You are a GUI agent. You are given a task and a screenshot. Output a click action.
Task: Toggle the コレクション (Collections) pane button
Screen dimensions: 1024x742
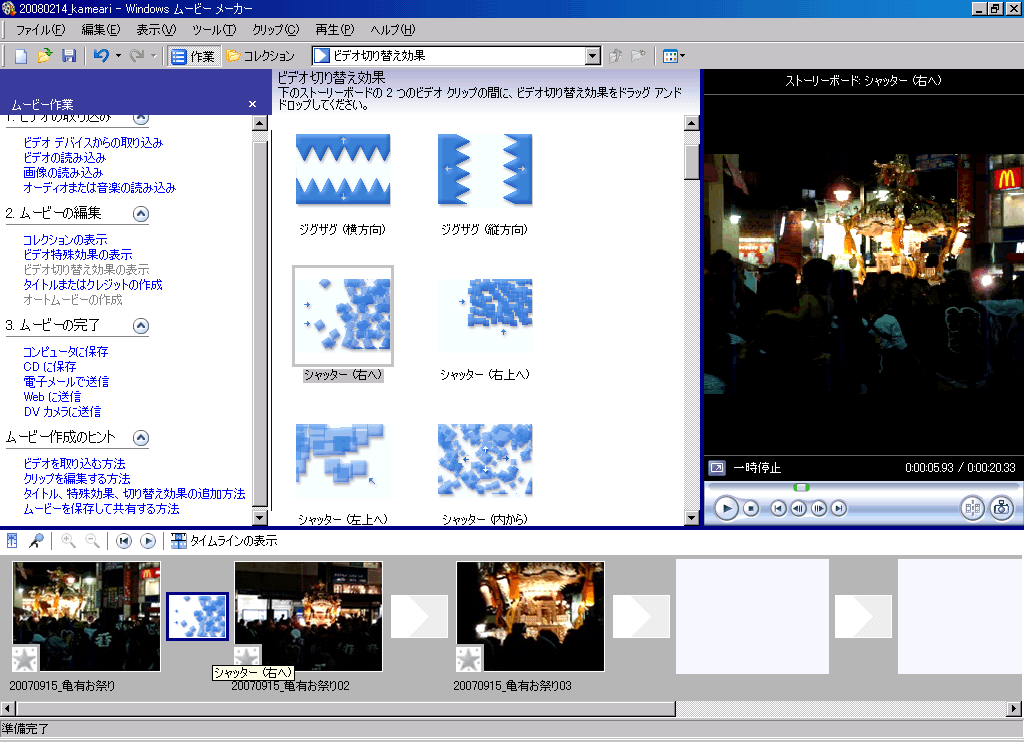(260, 56)
